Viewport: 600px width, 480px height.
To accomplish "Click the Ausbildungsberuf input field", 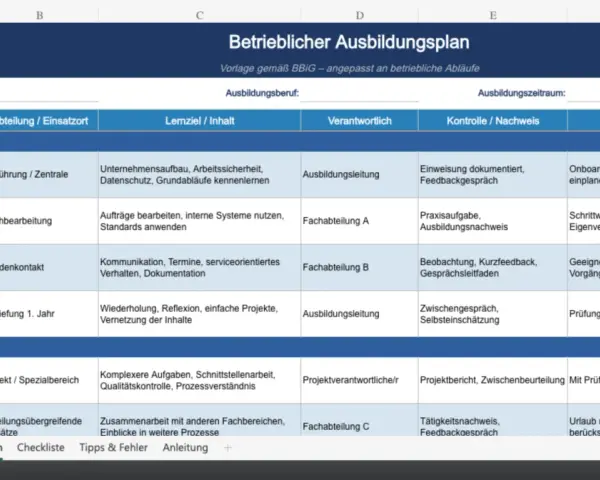I will coord(359,93).
